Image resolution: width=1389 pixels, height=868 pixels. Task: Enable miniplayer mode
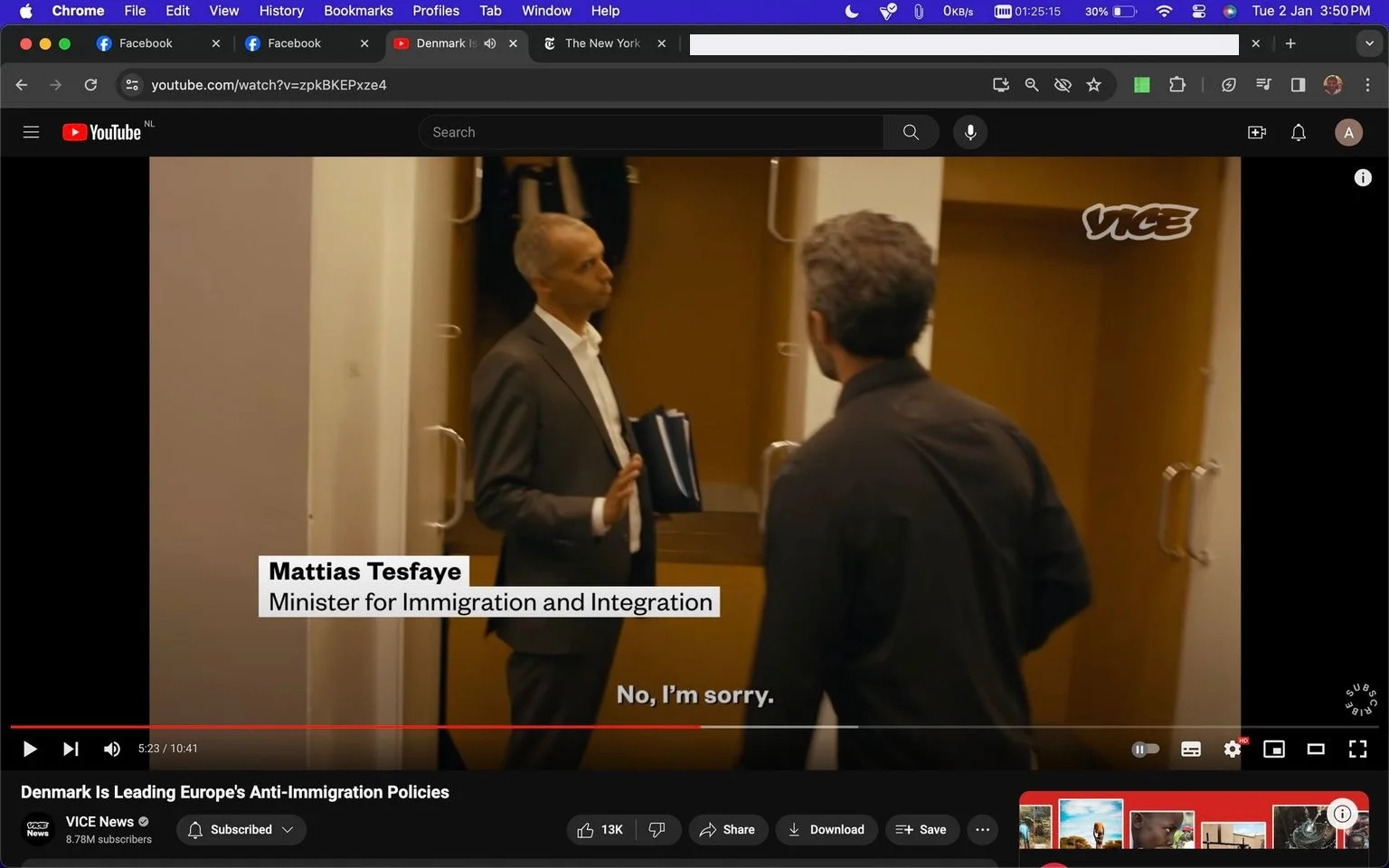point(1274,749)
